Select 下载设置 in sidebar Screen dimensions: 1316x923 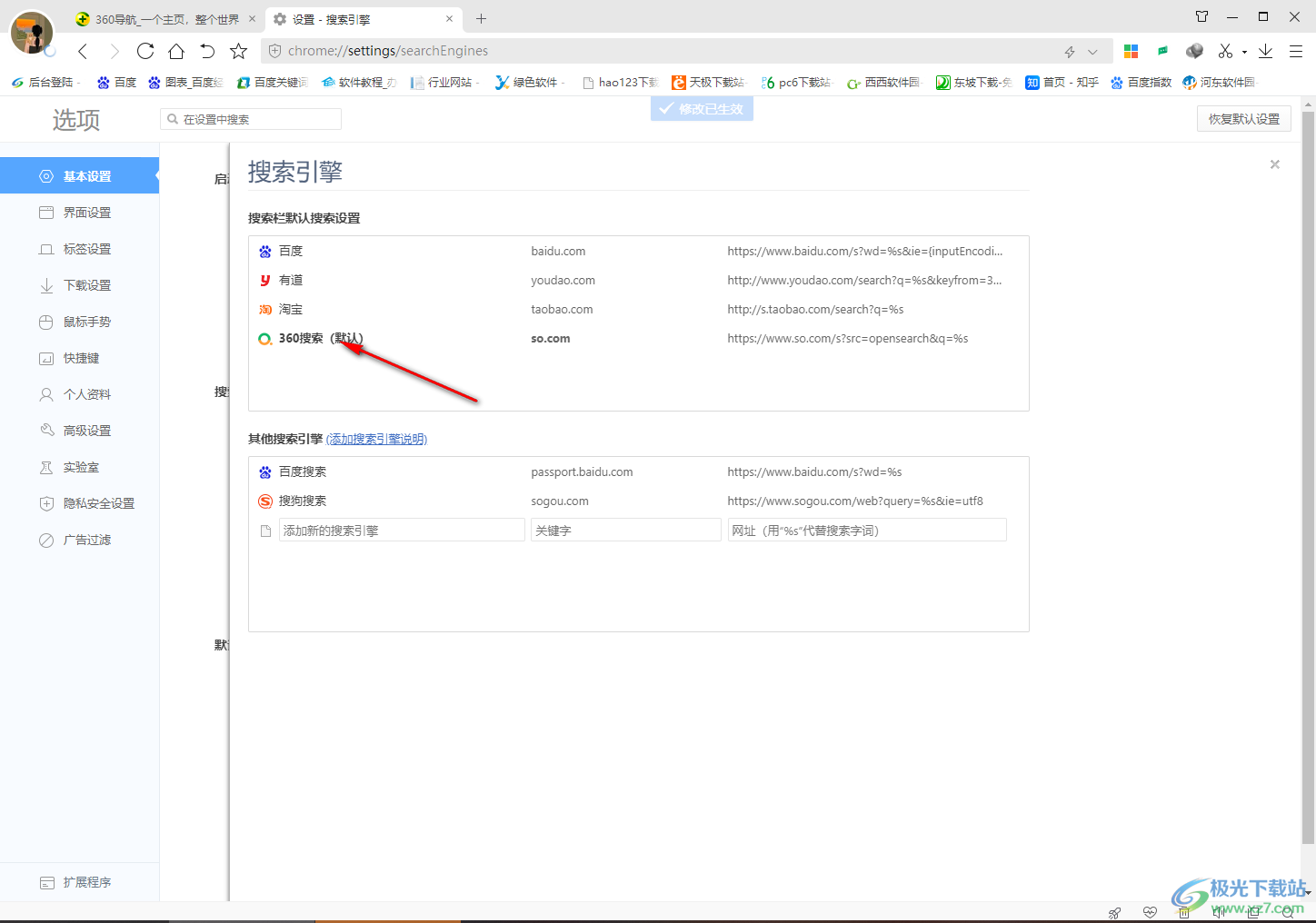(79, 285)
